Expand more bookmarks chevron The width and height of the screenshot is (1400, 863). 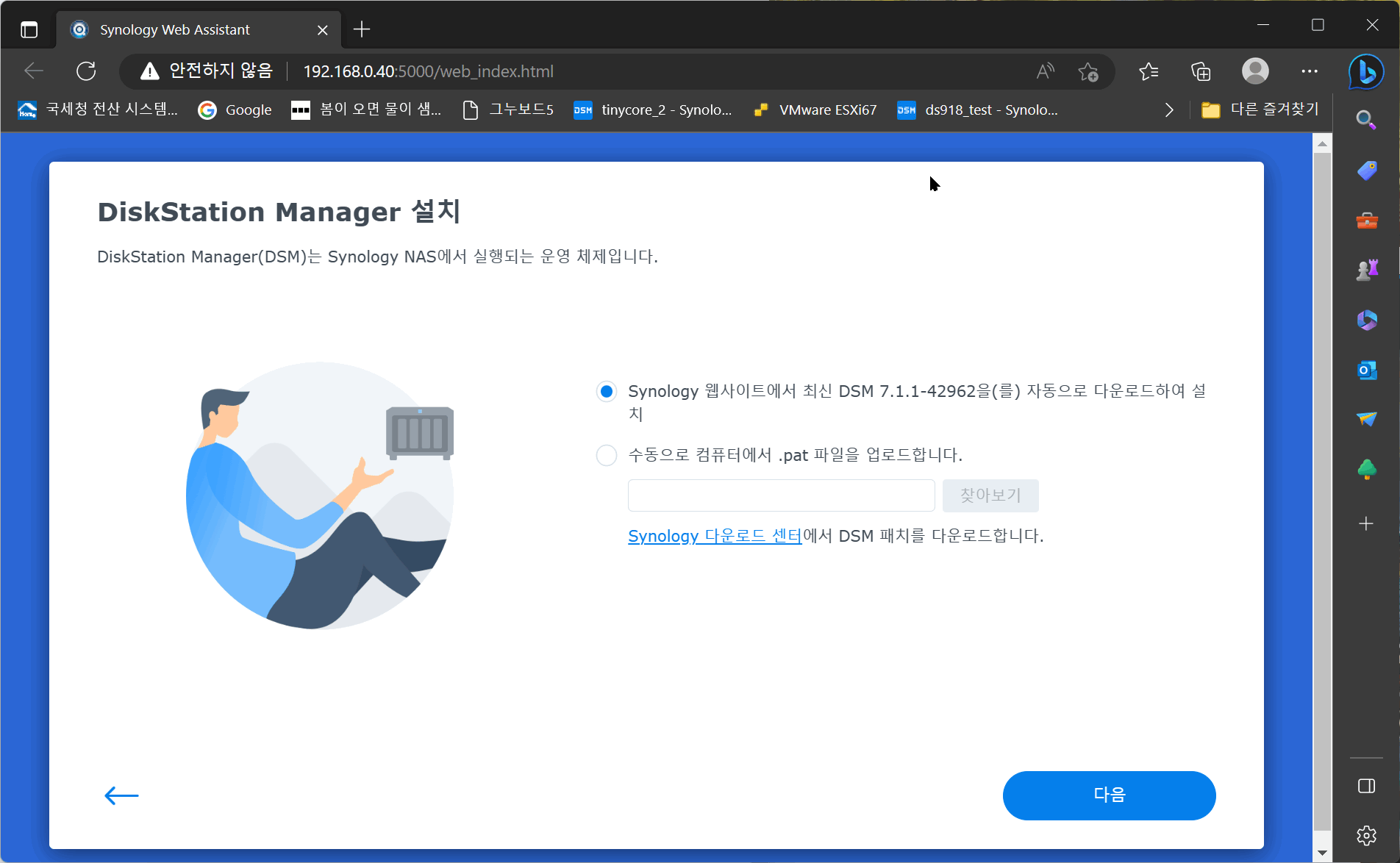pyautogui.click(x=1169, y=110)
